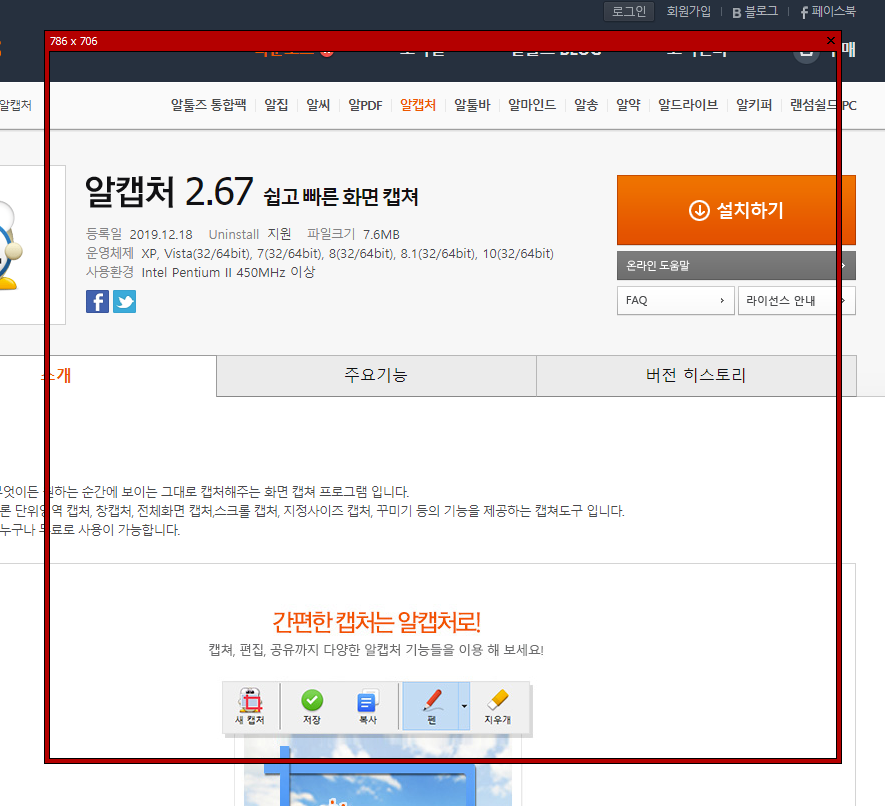Select 알약 in product menu
The width and height of the screenshot is (885, 806).
628,105
